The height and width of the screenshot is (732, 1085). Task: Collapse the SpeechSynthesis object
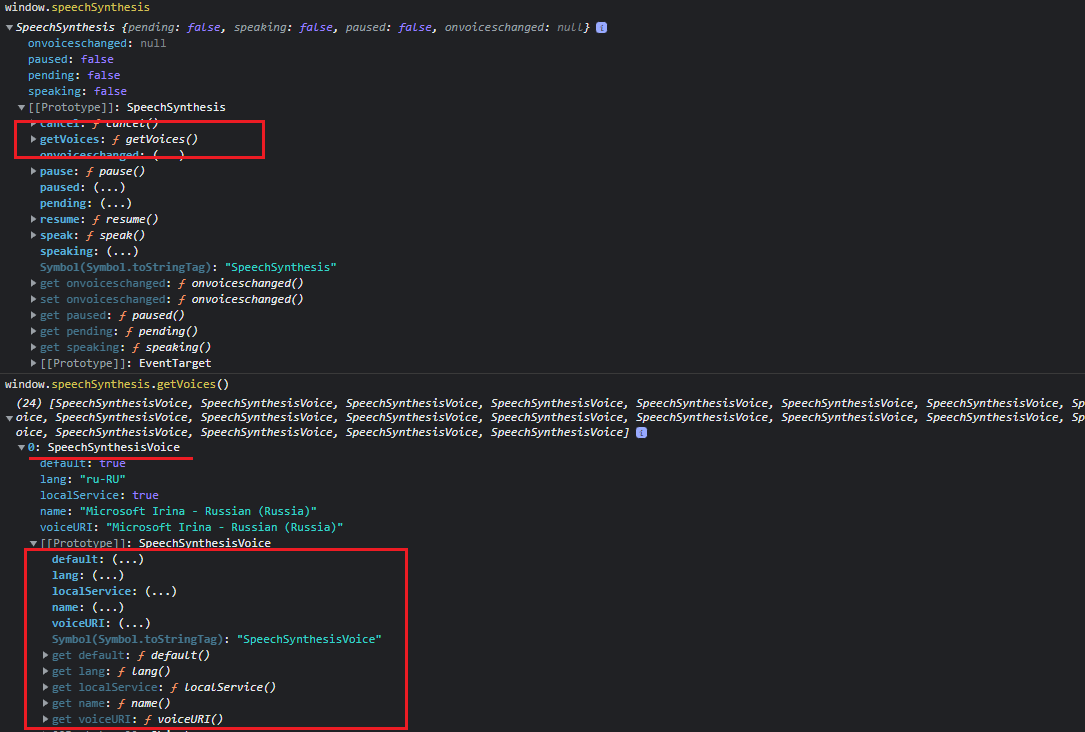[x=9, y=28]
